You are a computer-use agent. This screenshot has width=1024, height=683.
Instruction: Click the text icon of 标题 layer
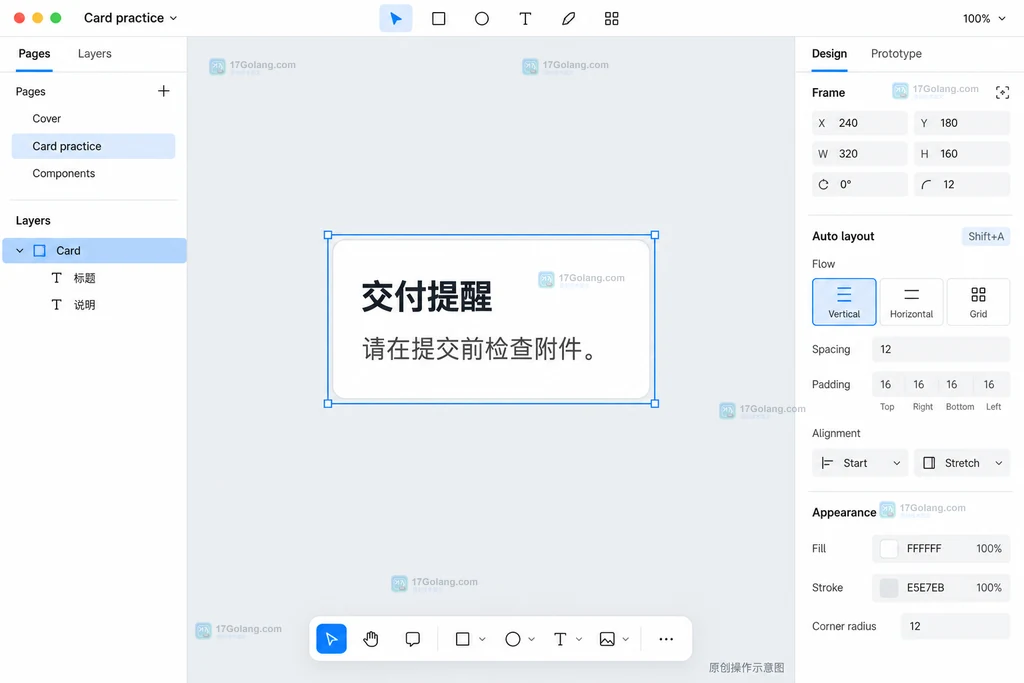[x=57, y=278]
